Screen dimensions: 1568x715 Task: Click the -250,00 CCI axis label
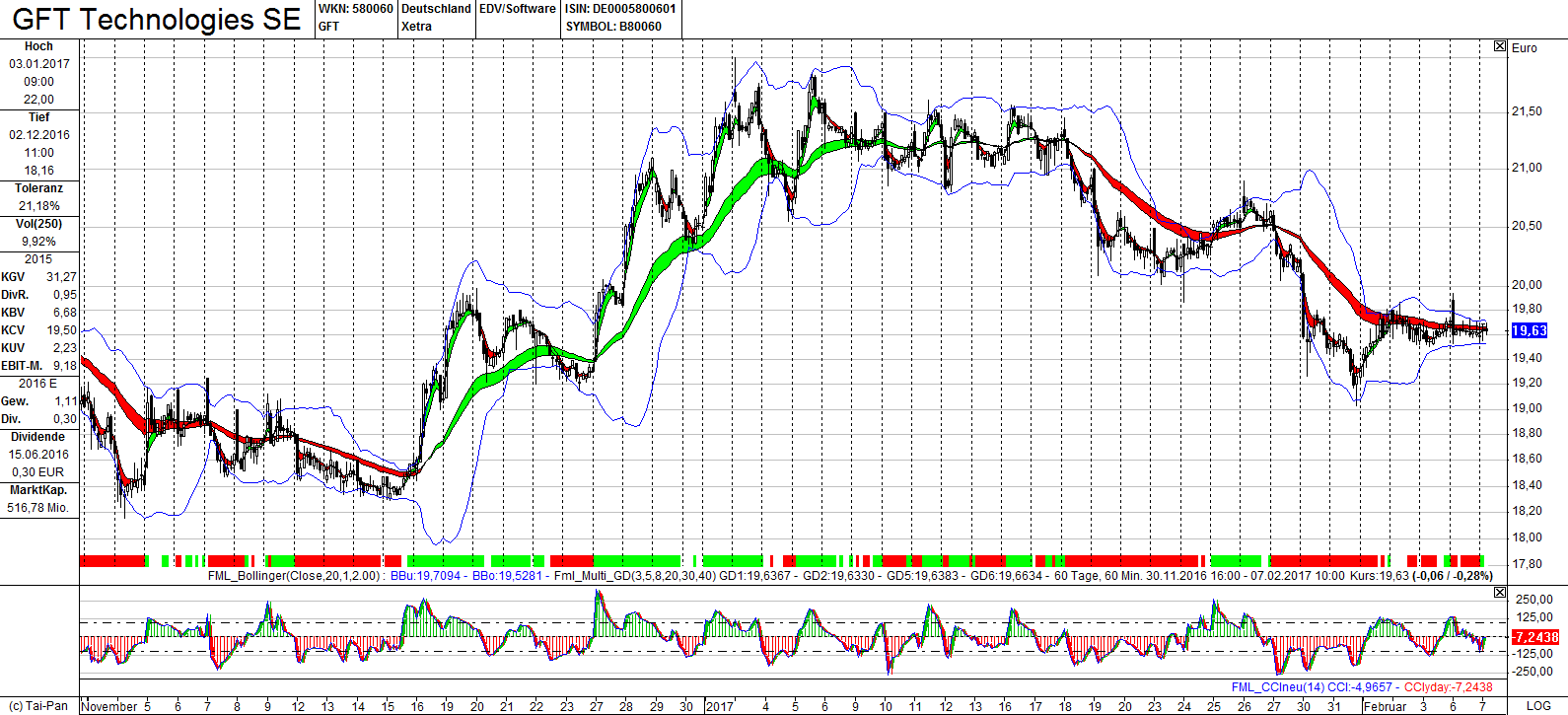(x=1532, y=672)
